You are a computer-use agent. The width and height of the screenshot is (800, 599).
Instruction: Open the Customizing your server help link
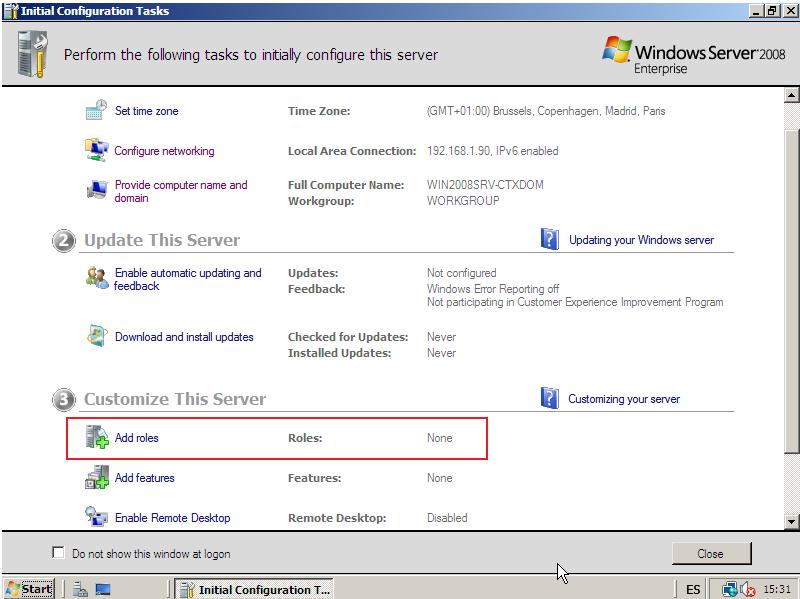[623, 398]
